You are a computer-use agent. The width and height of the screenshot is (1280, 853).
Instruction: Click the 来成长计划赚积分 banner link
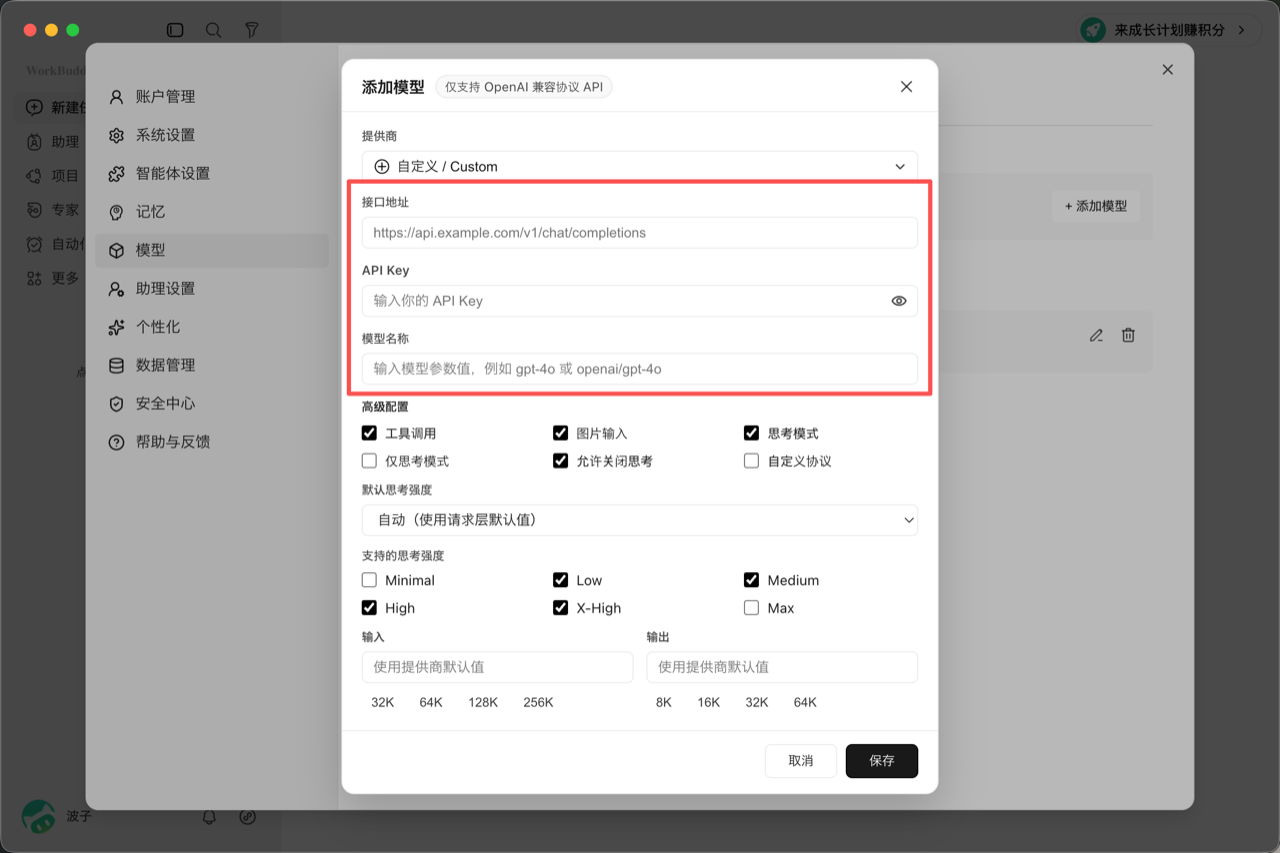coord(1169,30)
